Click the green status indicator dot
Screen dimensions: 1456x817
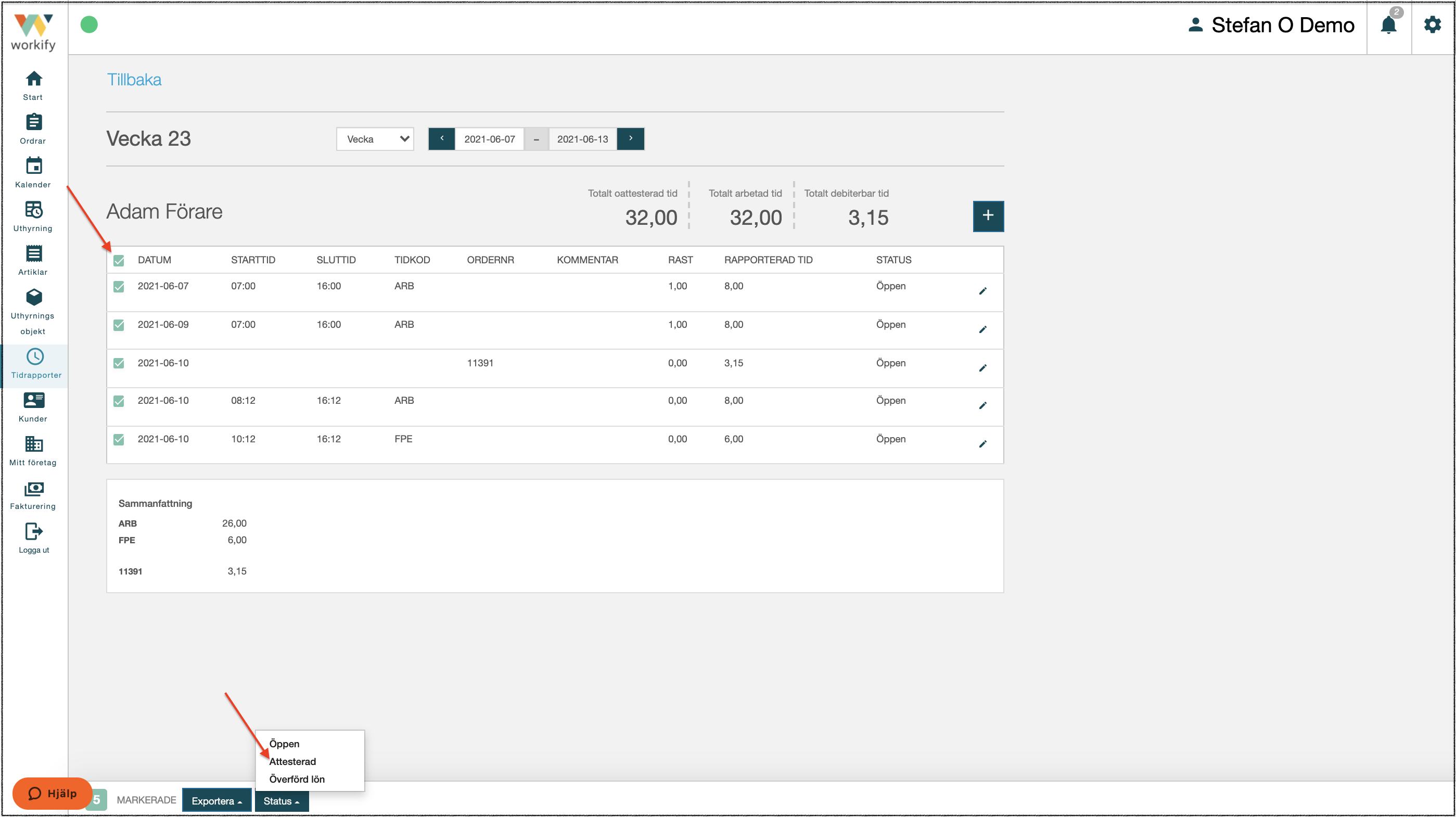(89, 24)
